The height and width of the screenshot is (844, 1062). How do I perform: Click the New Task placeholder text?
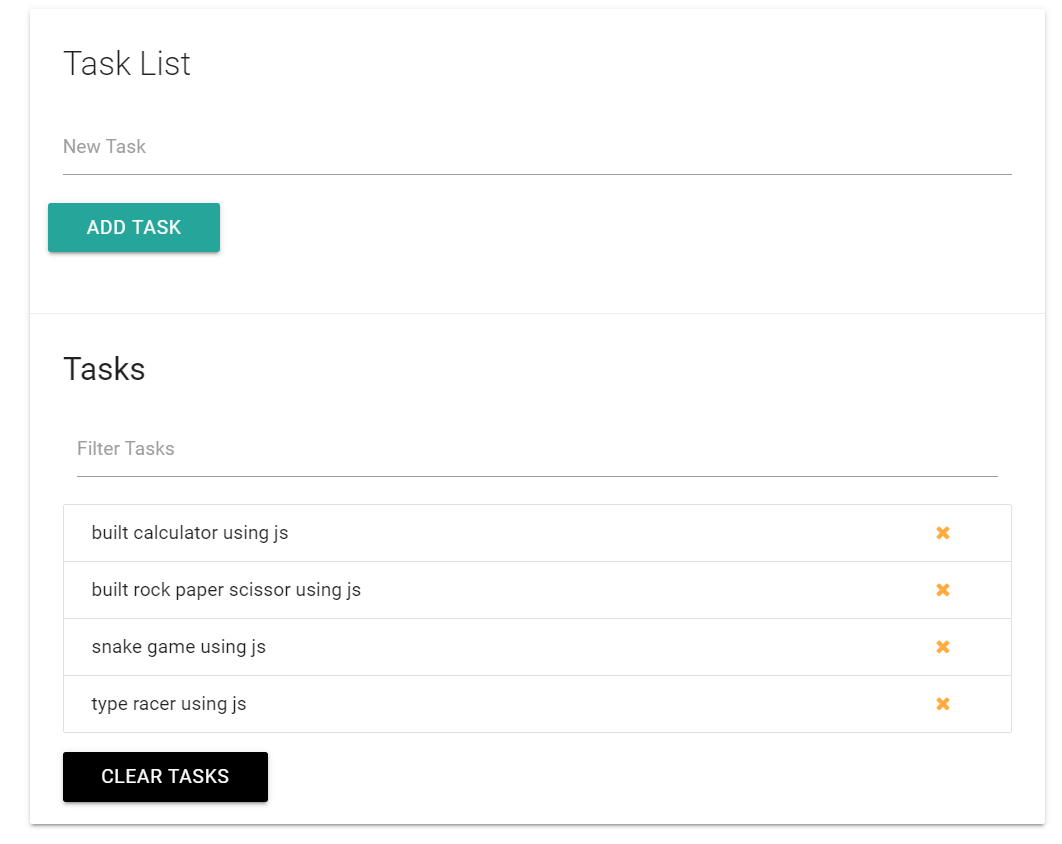(x=104, y=147)
